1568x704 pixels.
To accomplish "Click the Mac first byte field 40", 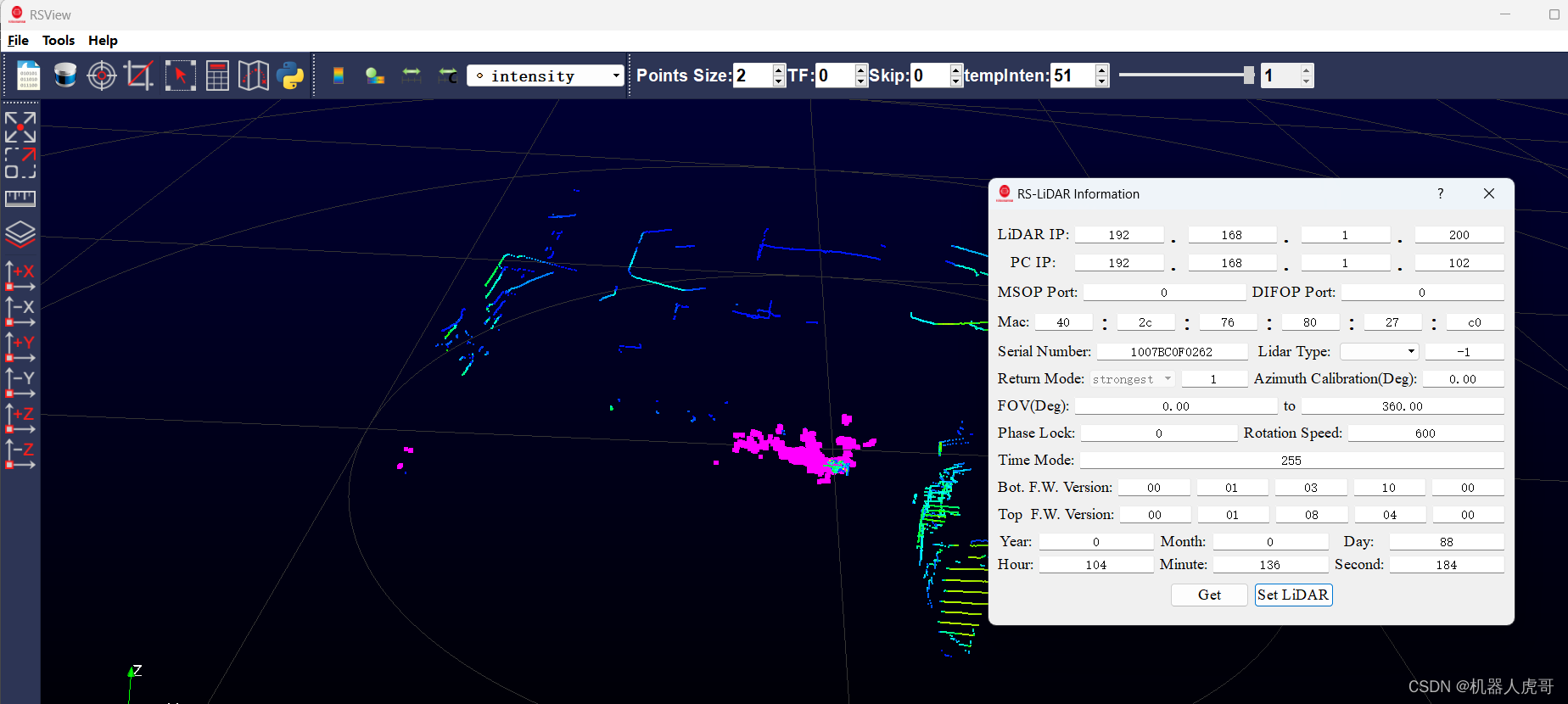I will 1063,322.
